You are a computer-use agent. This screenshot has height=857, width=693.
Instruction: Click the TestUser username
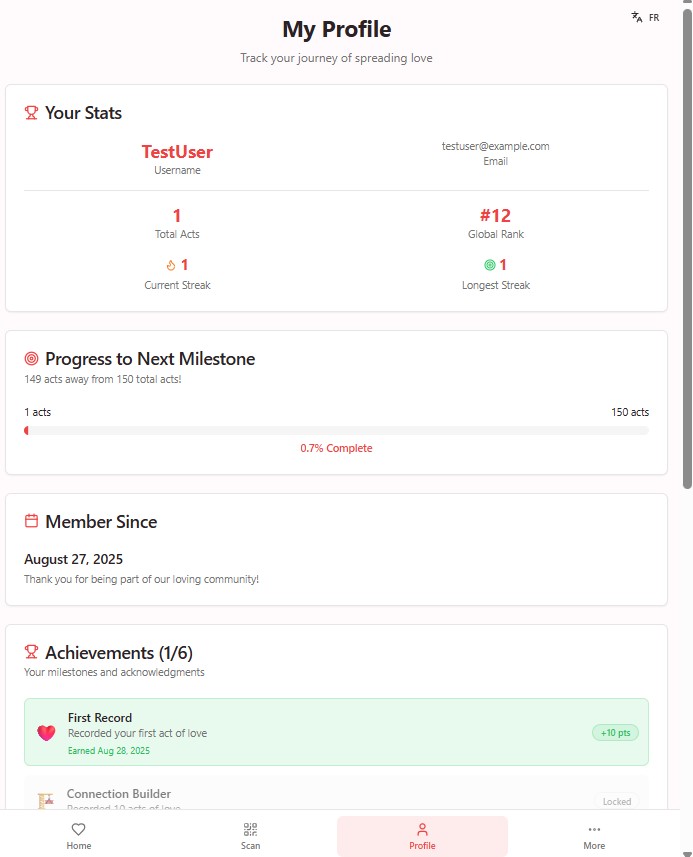tap(177, 151)
